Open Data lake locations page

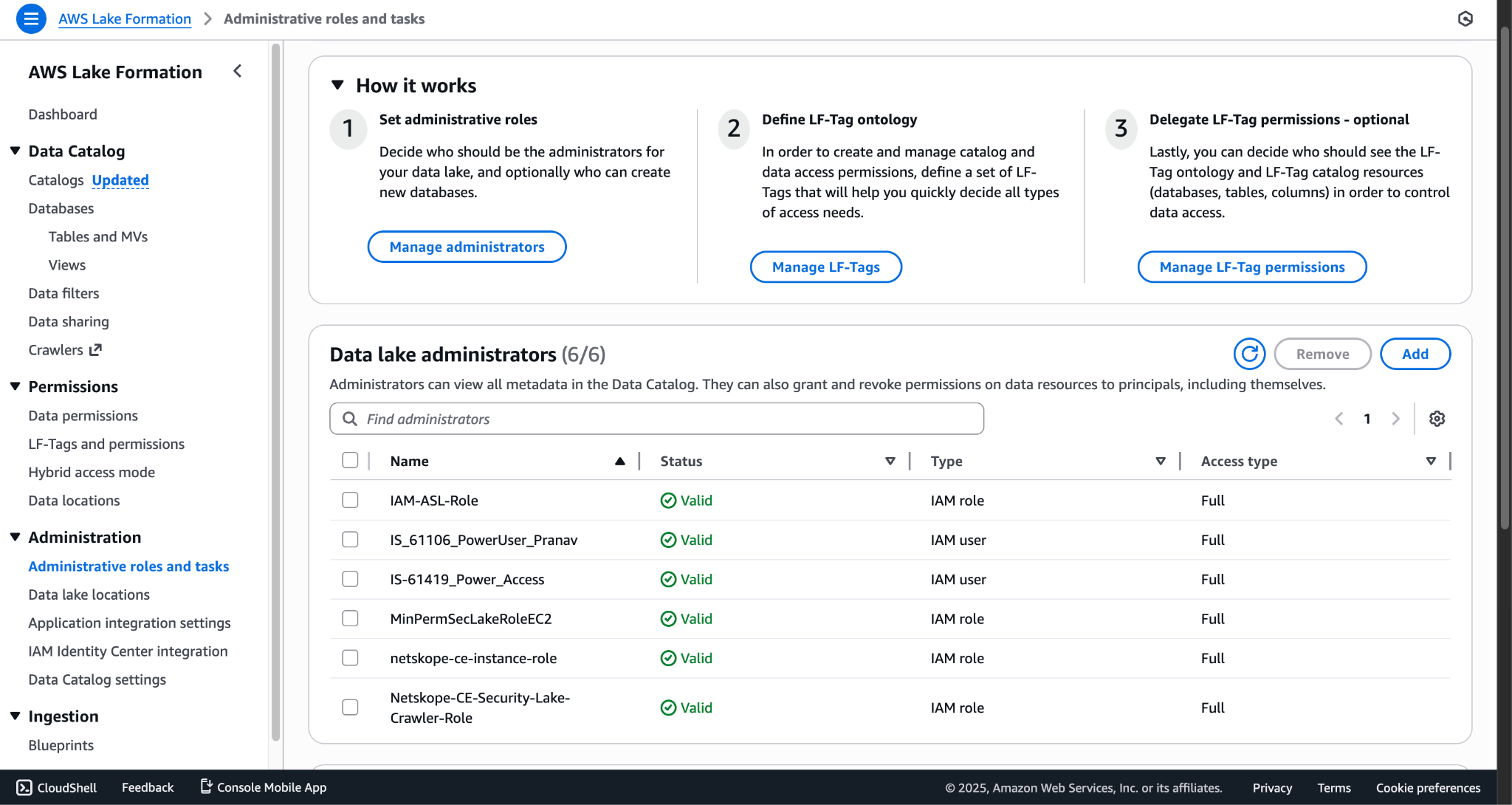pyautogui.click(x=89, y=595)
